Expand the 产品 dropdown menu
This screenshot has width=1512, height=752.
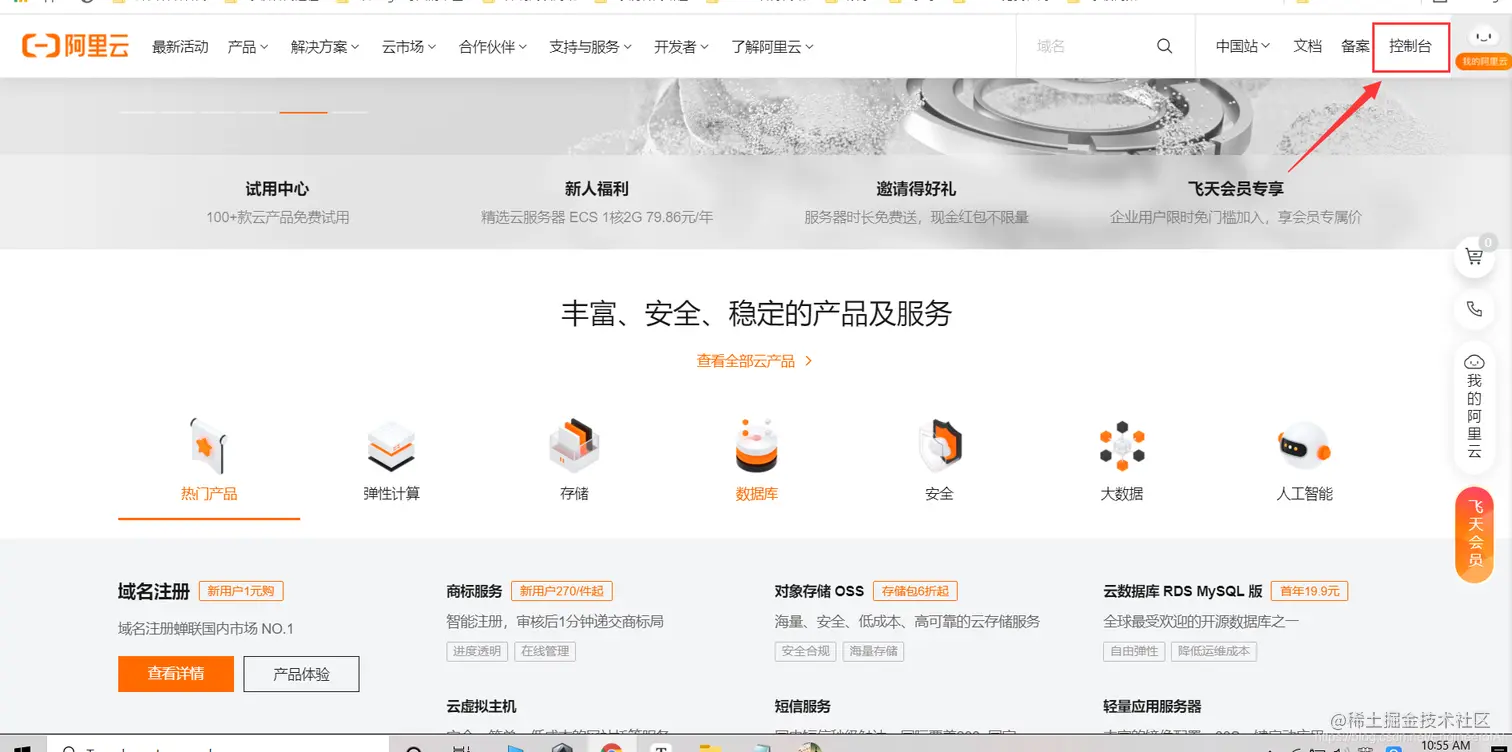[x=247, y=46]
